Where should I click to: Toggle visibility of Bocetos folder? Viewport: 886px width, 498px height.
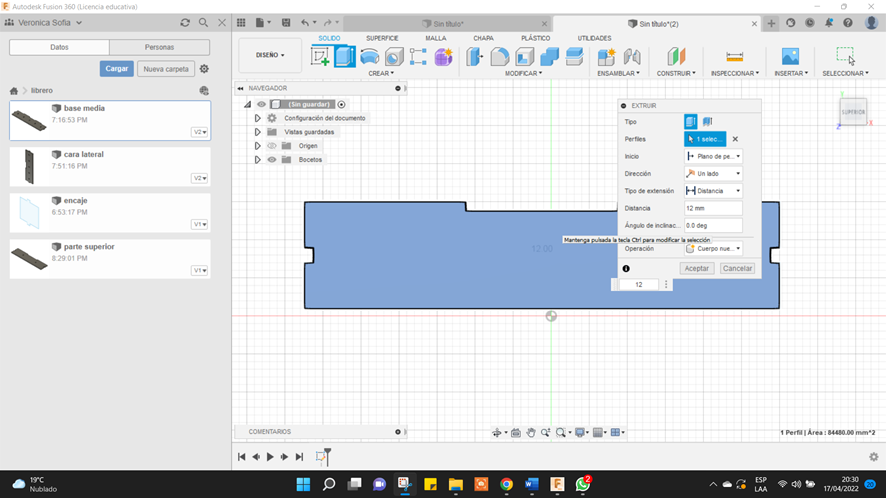click(x=271, y=160)
